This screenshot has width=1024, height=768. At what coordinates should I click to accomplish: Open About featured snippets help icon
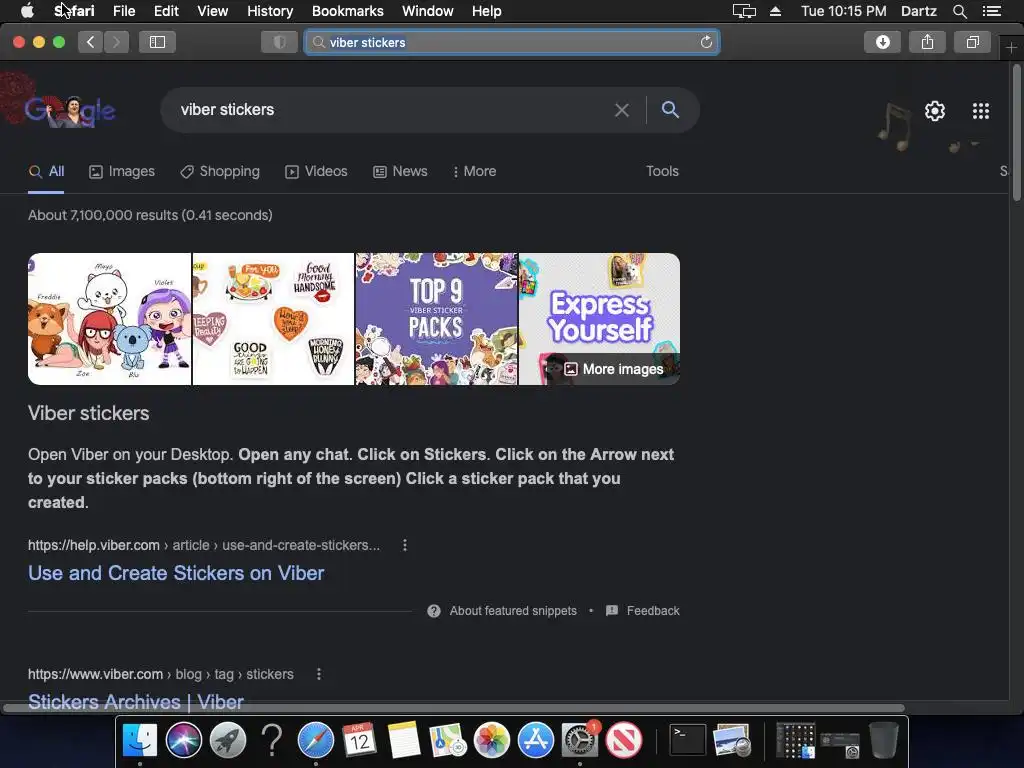click(434, 611)
